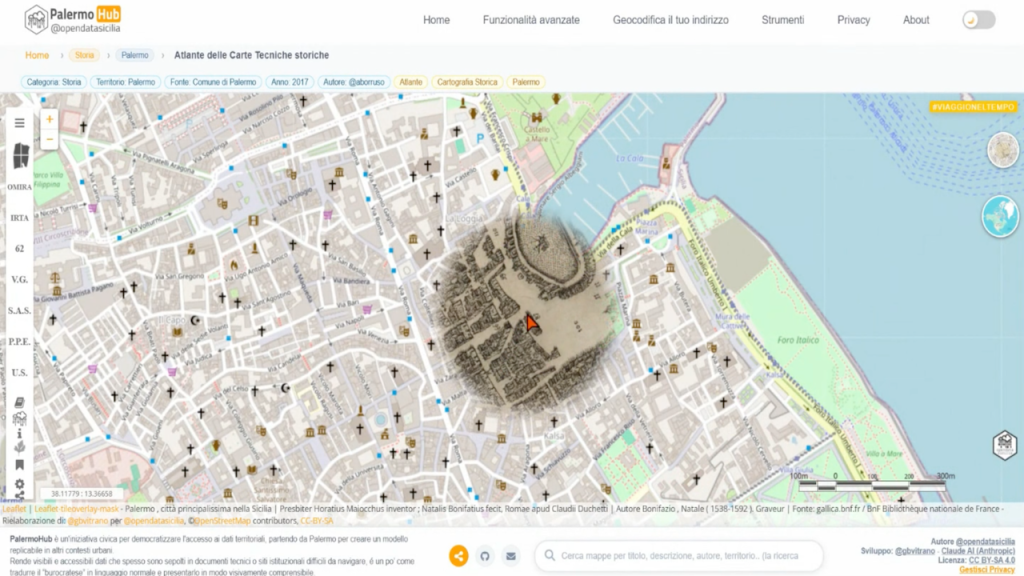Click the round historical map thumbnail

click(1002, 150)
